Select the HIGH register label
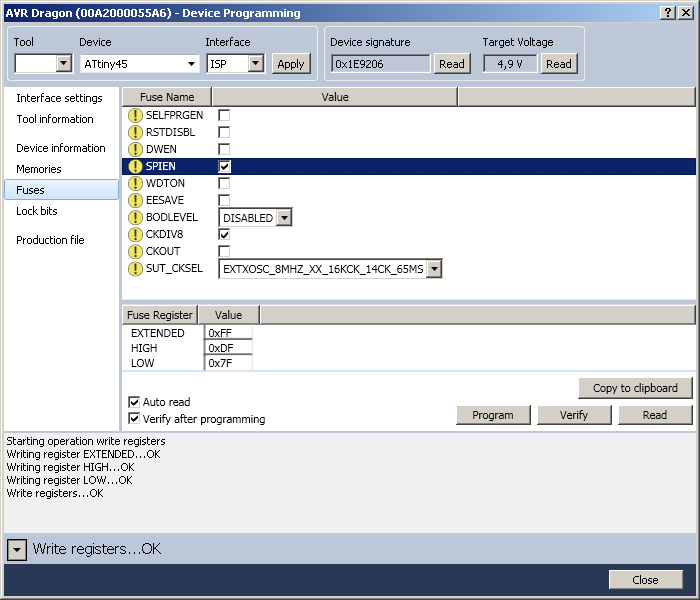 pos(144,348)
